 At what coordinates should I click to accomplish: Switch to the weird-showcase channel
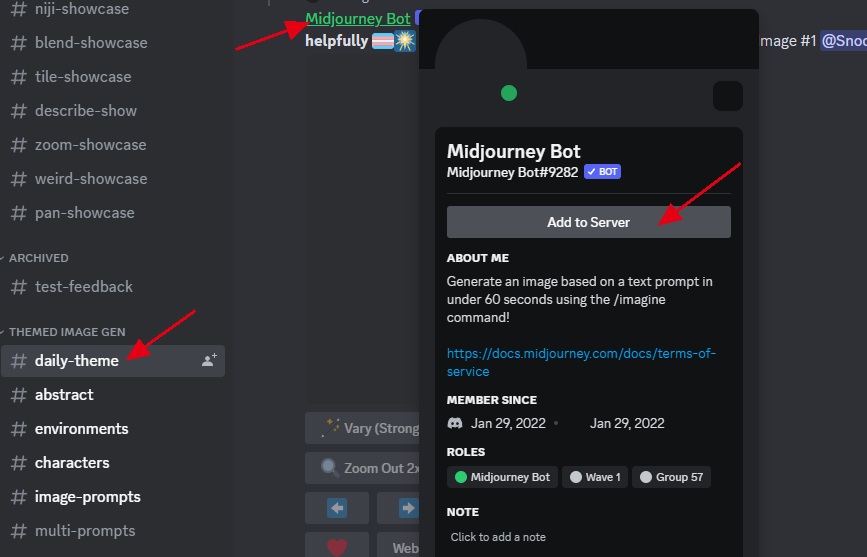pyautogui.click(x=90, y=179)
